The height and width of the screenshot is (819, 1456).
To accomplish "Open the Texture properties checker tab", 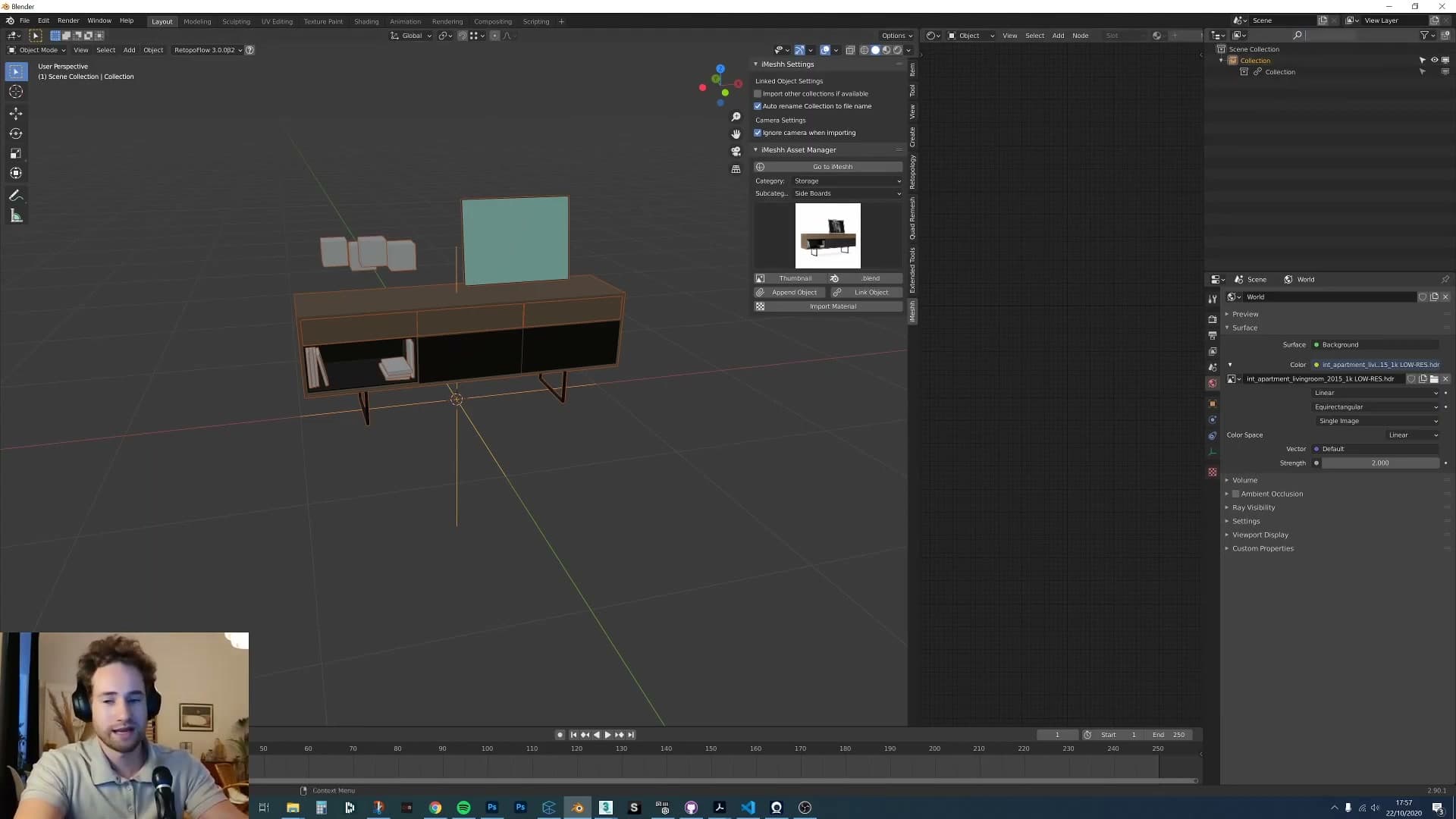I will point(1213,472).
